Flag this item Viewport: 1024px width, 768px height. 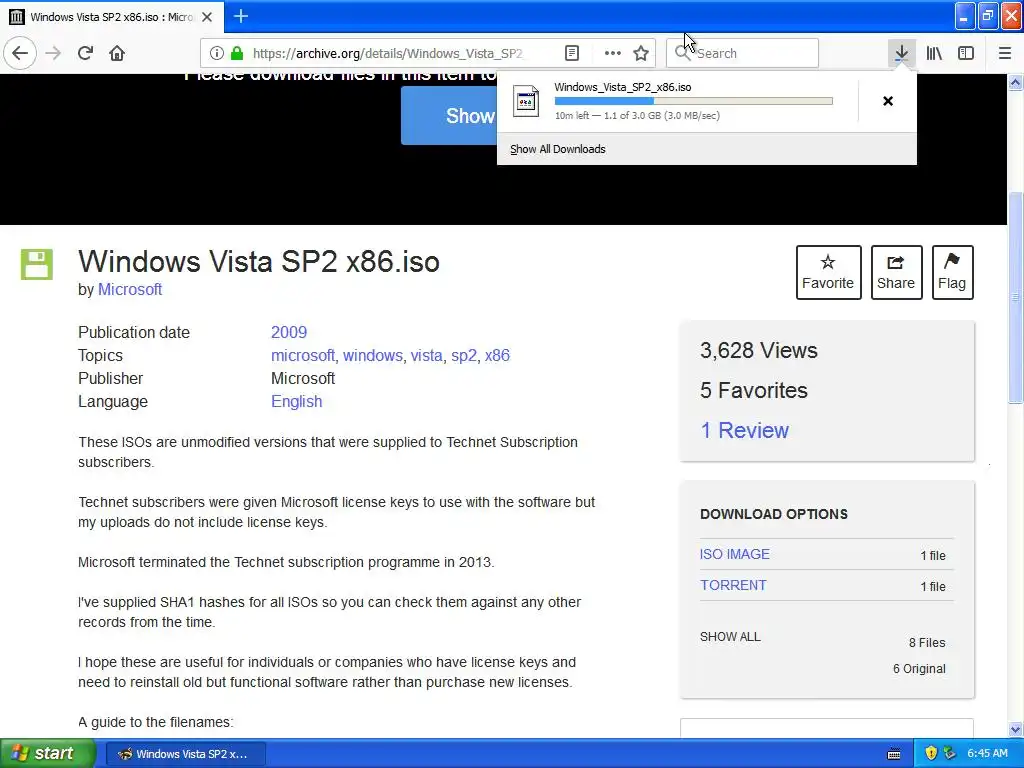[x=952, y=272]
